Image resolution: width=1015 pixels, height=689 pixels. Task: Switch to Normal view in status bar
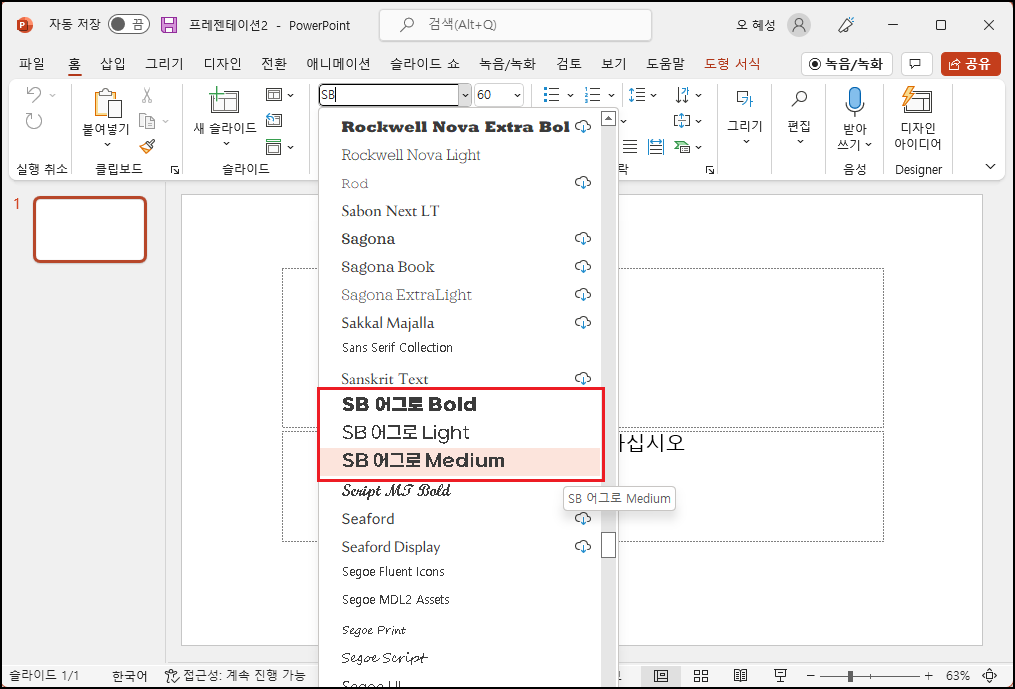point(661,675)
